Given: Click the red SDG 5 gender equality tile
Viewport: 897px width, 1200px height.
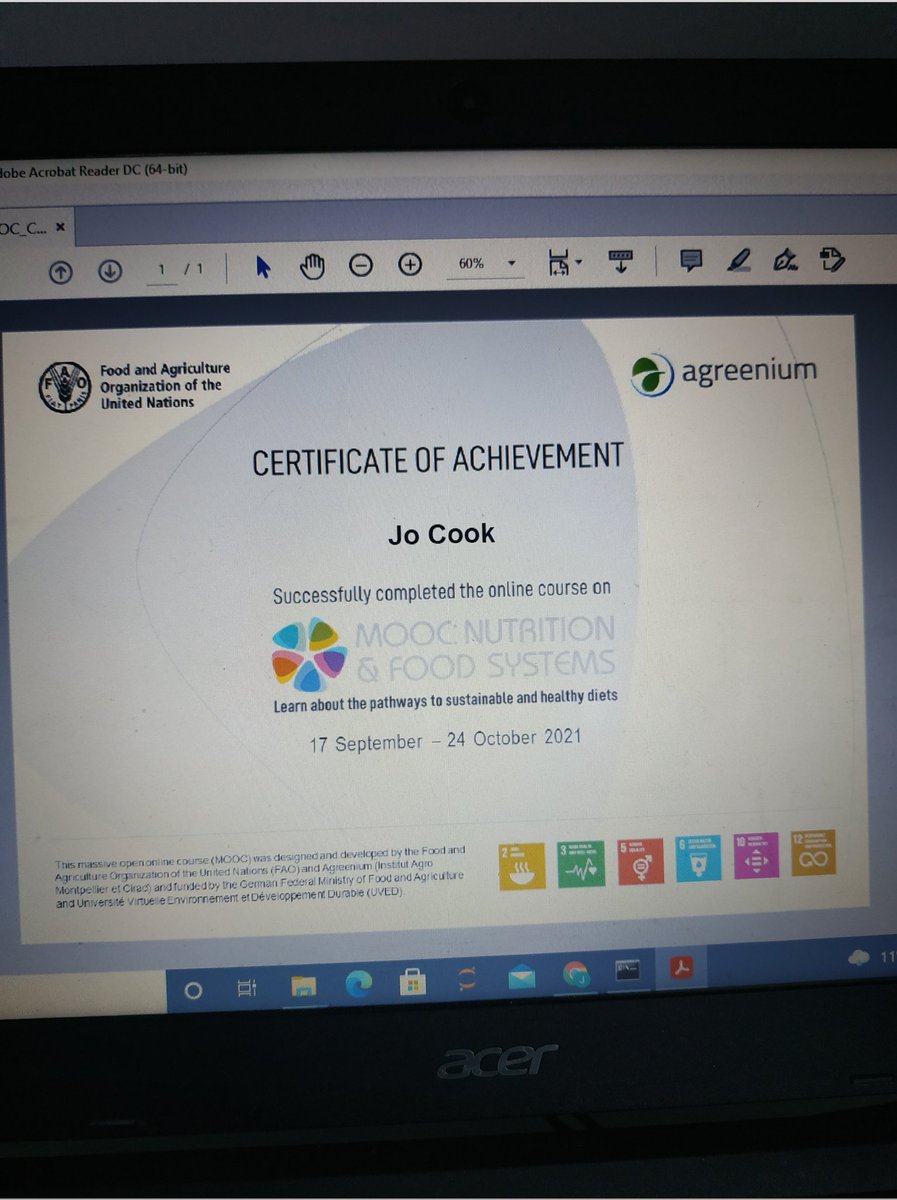Looking at the screenshot, I should pos(640,860).
